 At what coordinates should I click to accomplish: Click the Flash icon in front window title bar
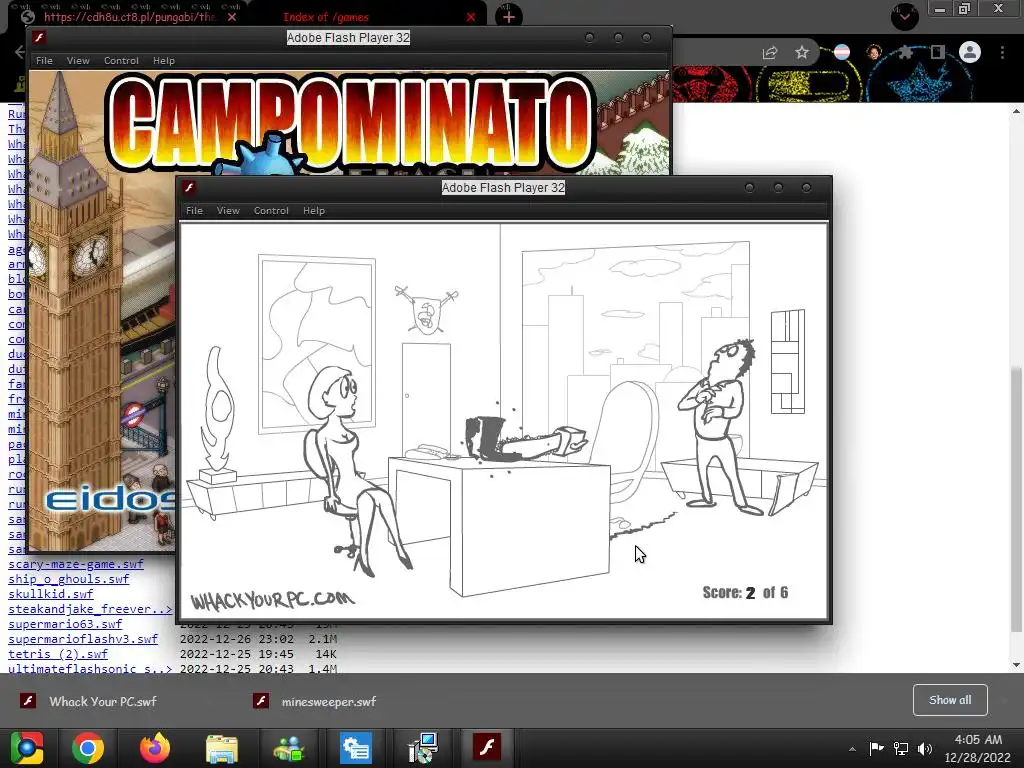tap(189, 188)
